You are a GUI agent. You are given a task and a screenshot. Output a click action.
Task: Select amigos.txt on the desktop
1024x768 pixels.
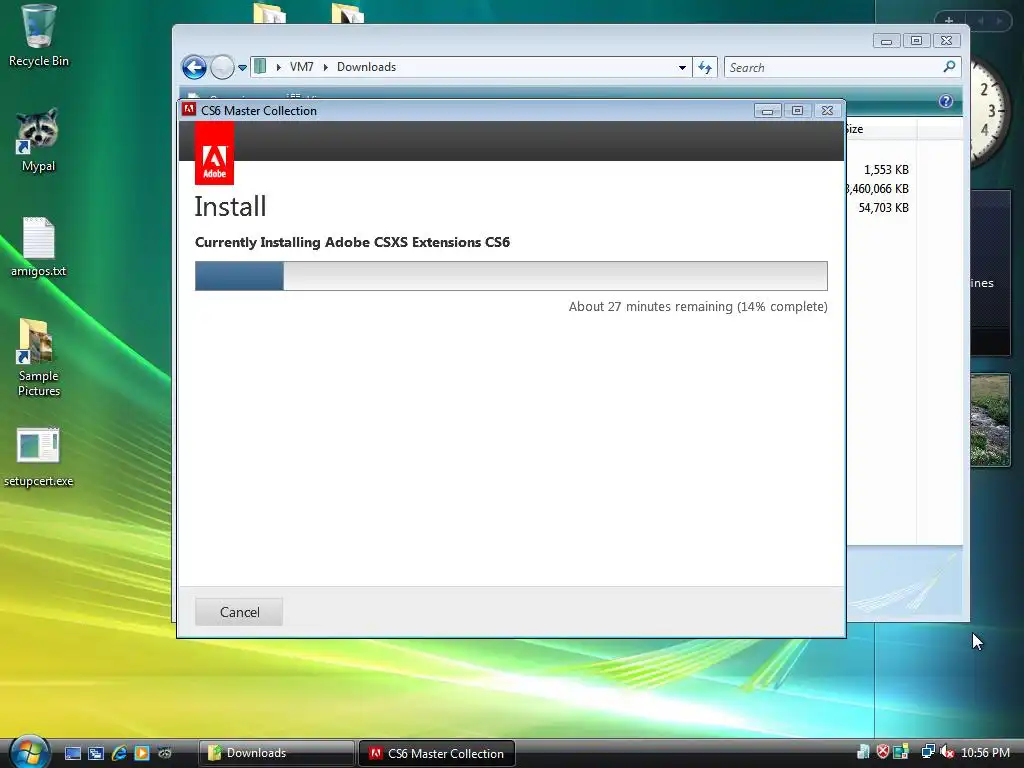coord(39,247)
